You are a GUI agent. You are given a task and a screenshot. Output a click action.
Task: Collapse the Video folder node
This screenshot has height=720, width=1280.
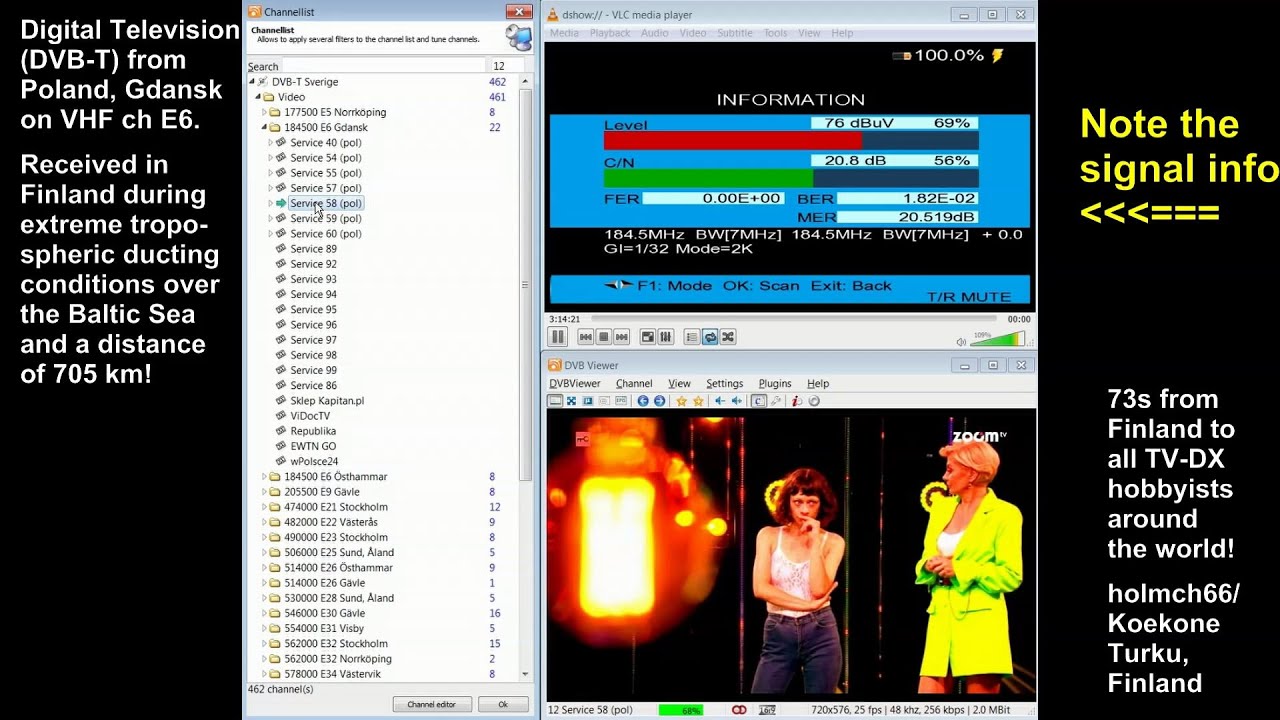pos(258,97)
